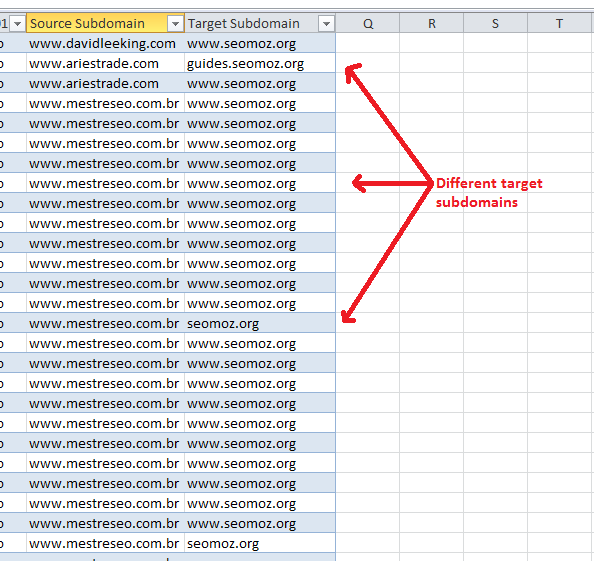Screen dimensions: 594x561
Task: Click the guides.seomoz.org cell
Action: (x=260, y=64)
